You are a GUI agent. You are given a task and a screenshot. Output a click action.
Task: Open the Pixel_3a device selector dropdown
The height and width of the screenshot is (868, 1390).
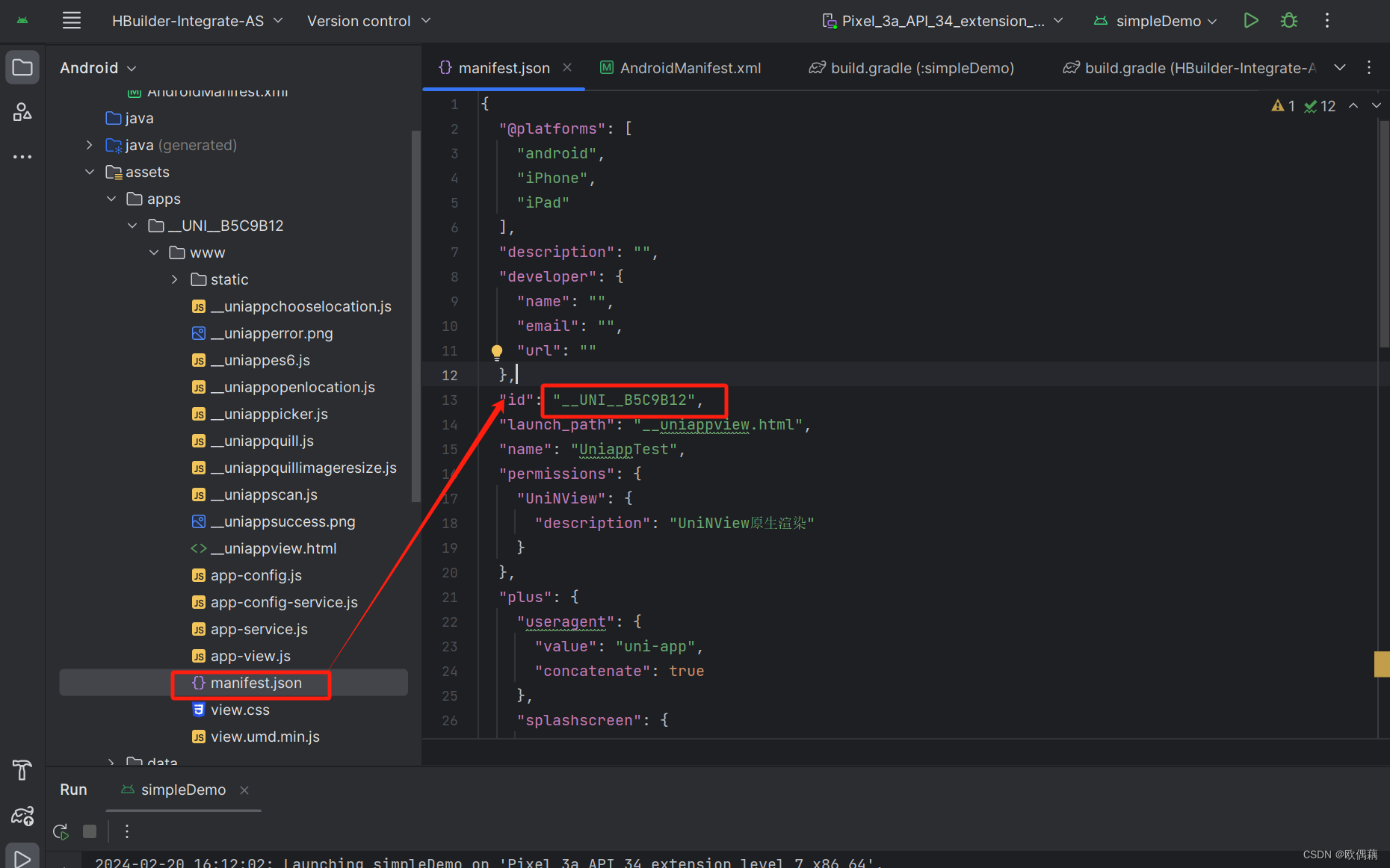tap(943, 21)
